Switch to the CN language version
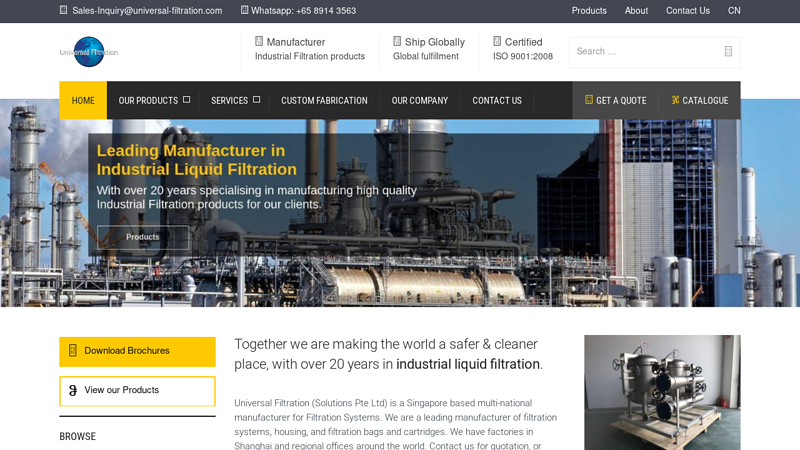800x450 pixels. [x=734, y=11]
